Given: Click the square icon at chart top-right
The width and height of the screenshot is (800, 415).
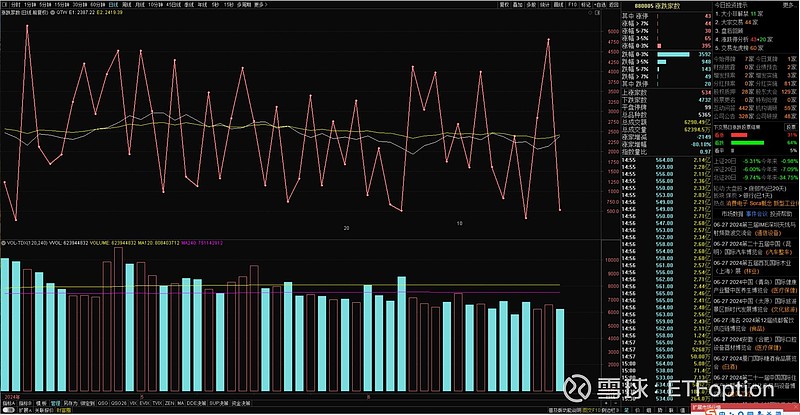Looking at the screenshot, I should click(597, 12).
